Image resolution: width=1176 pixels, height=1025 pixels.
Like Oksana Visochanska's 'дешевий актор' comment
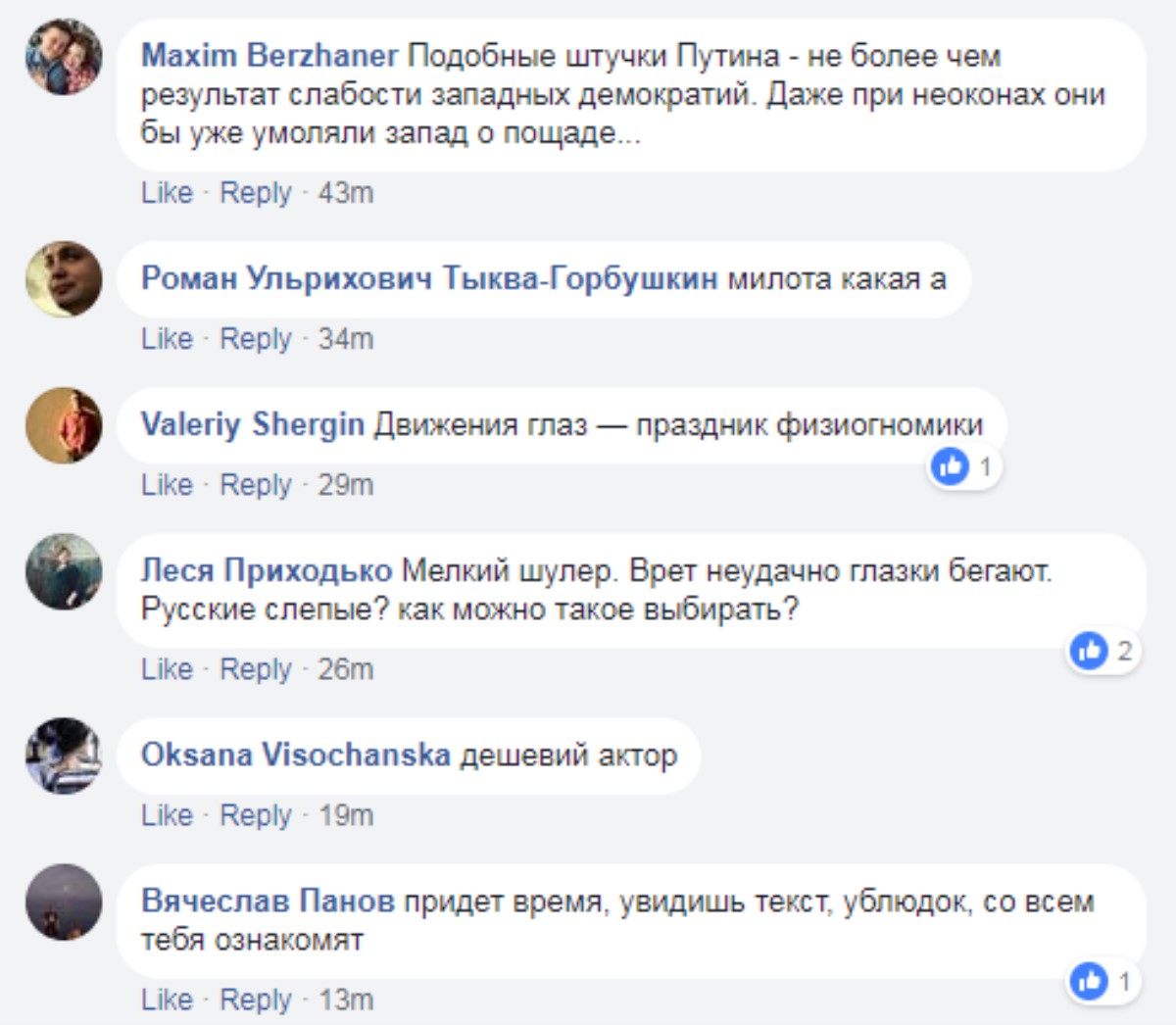167,815
